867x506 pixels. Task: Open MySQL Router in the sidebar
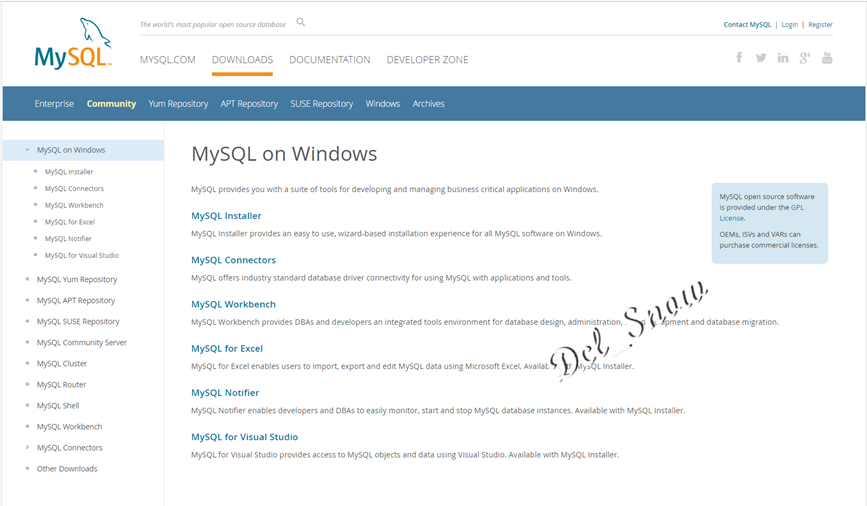61,384
